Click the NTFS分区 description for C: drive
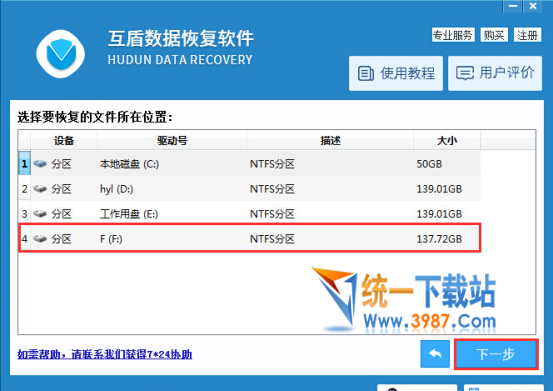The width and height of the screenshot is (553, 391). [x=272, y=164]
